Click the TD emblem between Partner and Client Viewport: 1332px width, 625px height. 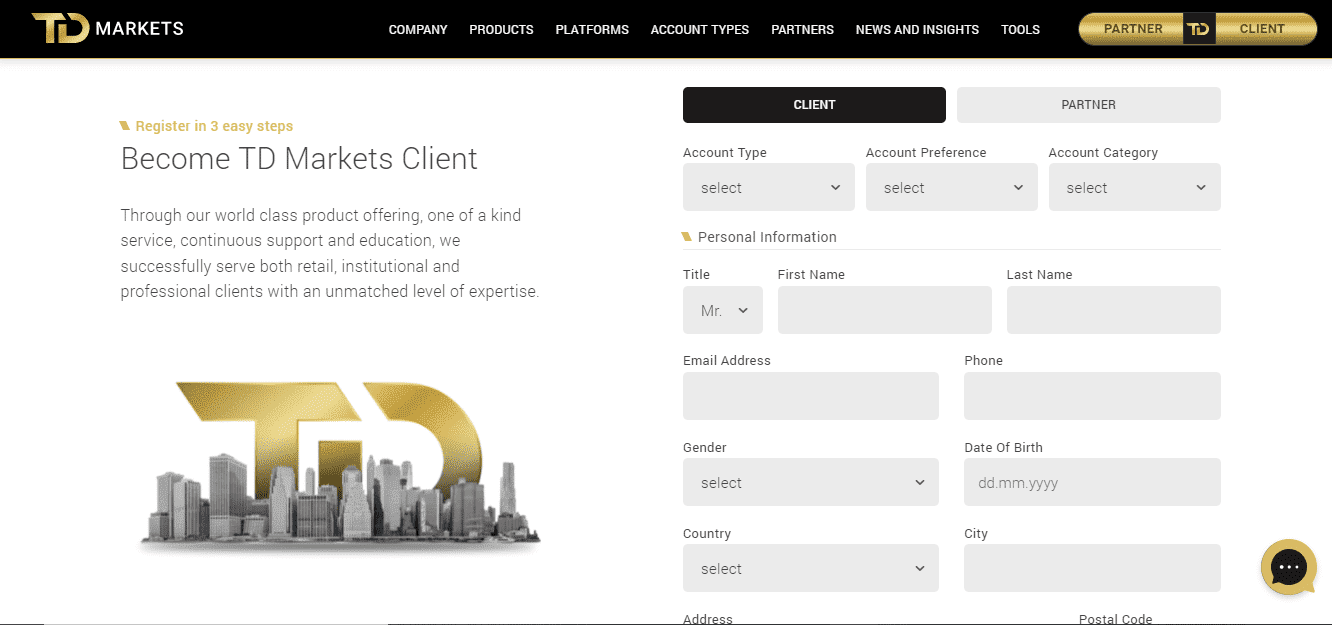pos(1198,29)
